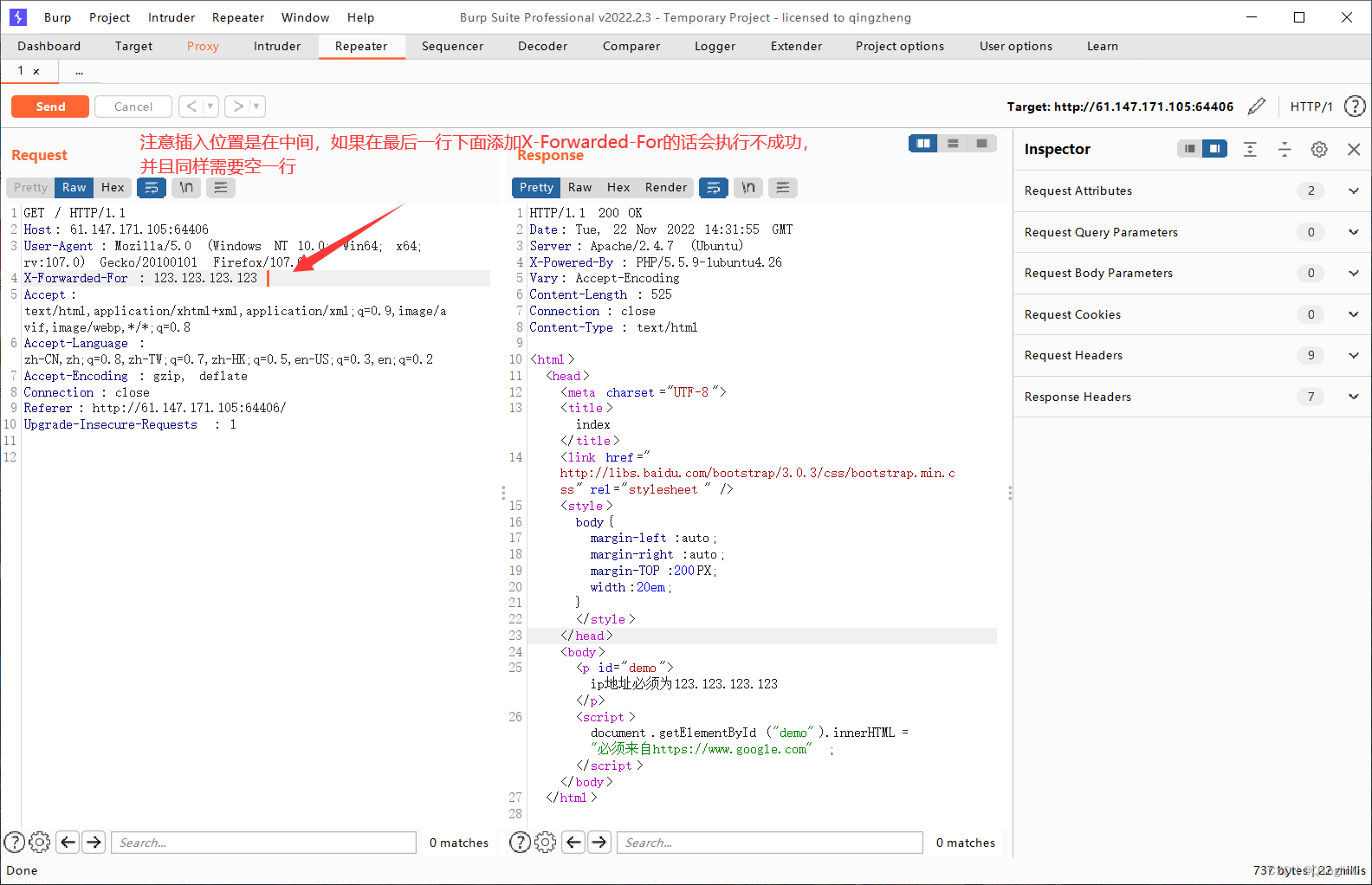
Task: Select request Raw view
Action: 74,187
